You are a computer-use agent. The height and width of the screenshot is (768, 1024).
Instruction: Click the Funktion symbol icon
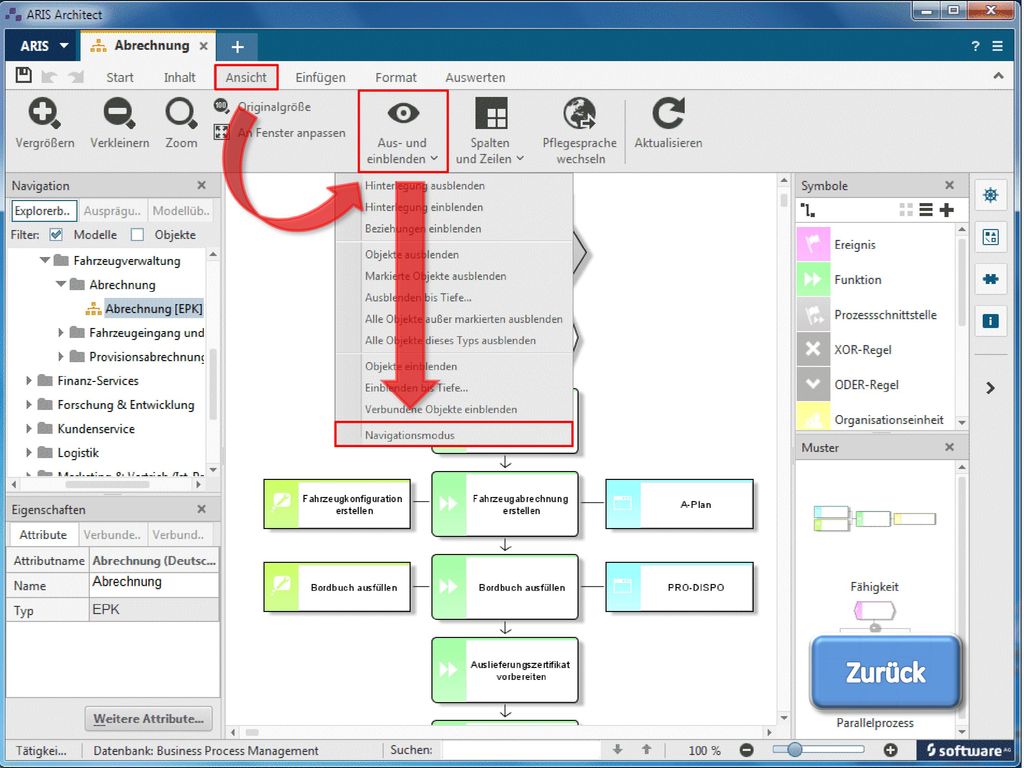coord(813,280)
